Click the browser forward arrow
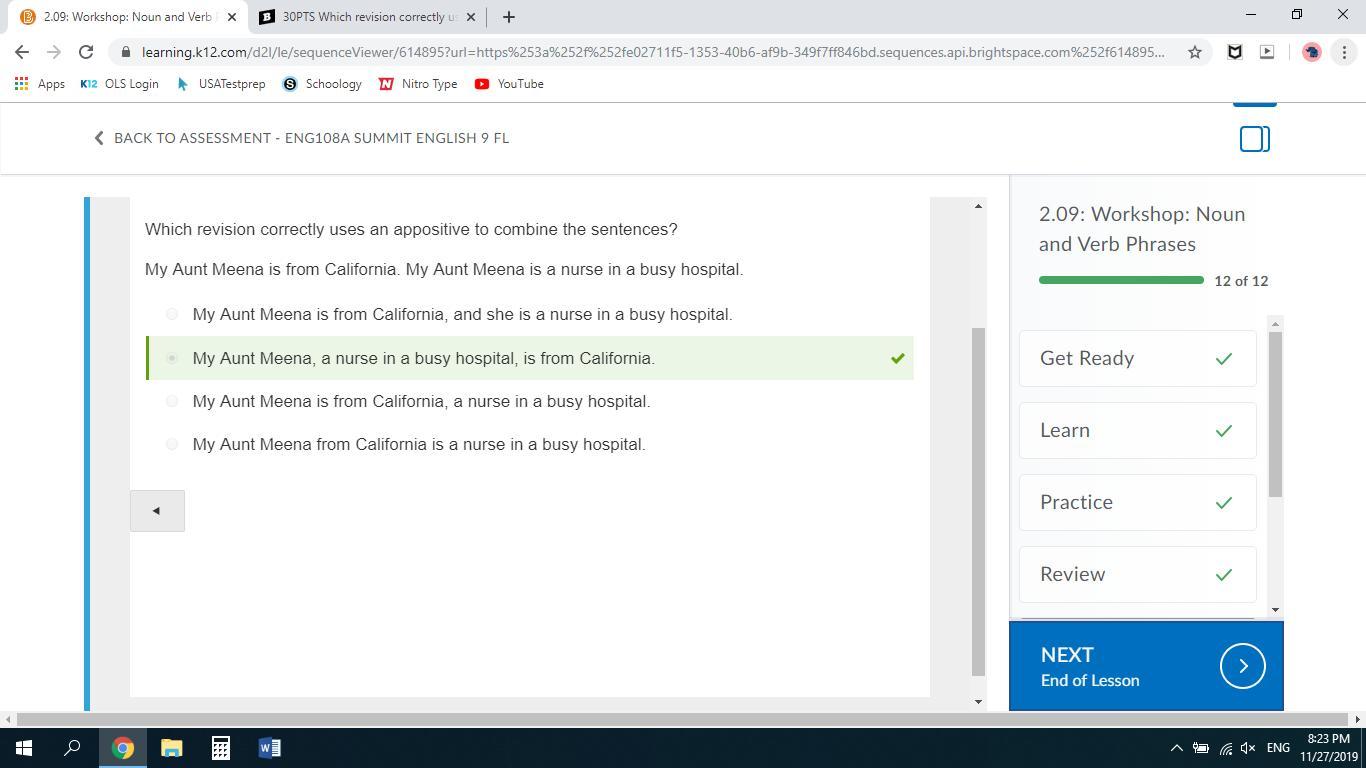Screen dimensions: 1366x768 tap(54, 52)
